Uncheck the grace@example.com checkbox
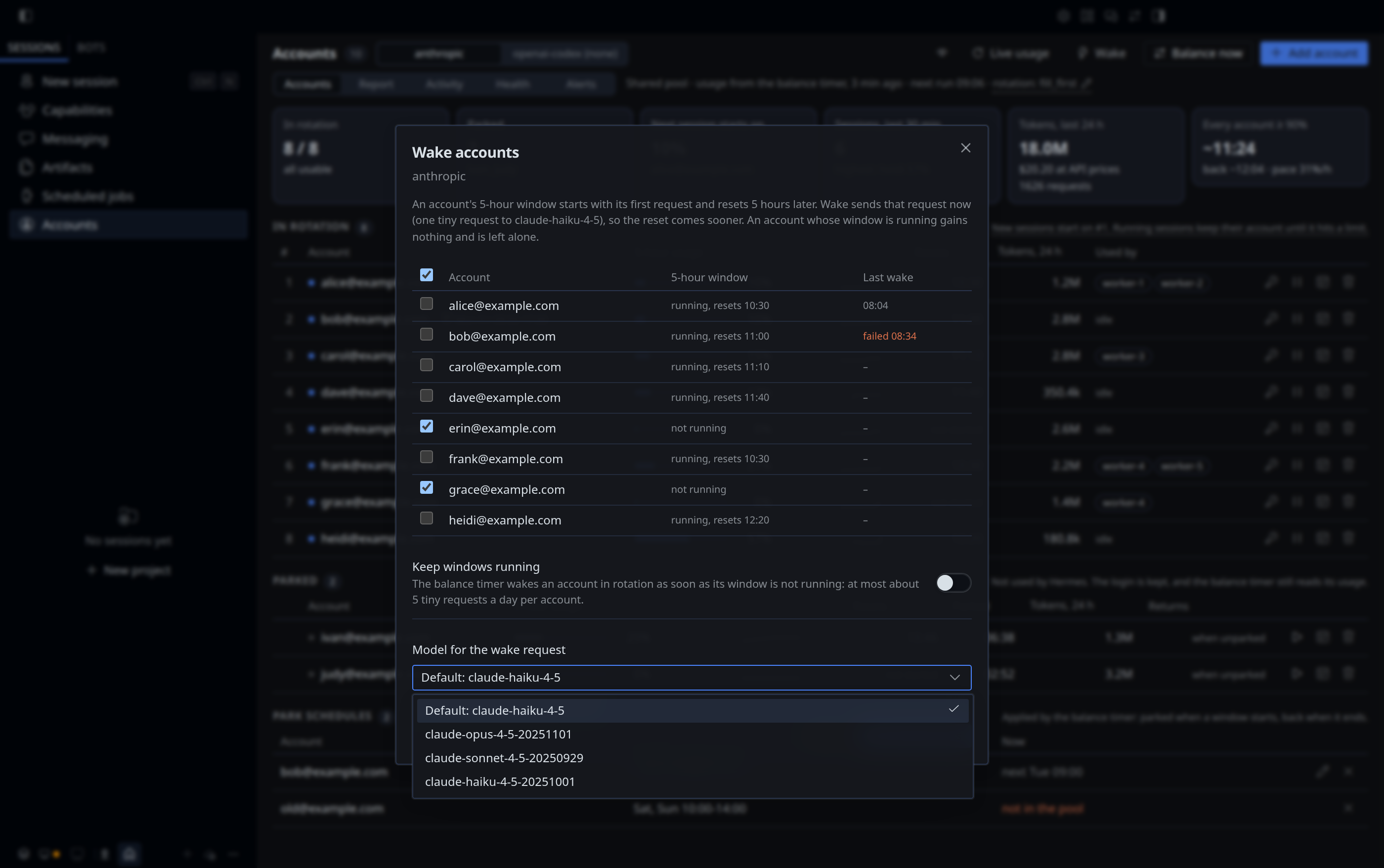 point(427,487)
